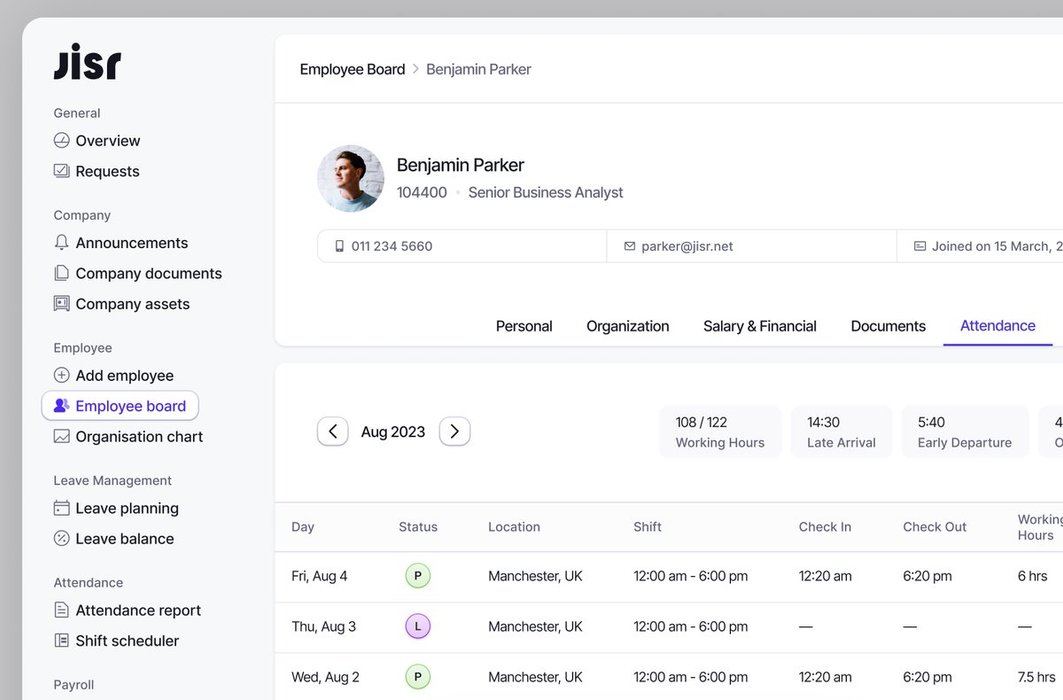Click the parker@jisr.net email address

pos(687,246)
